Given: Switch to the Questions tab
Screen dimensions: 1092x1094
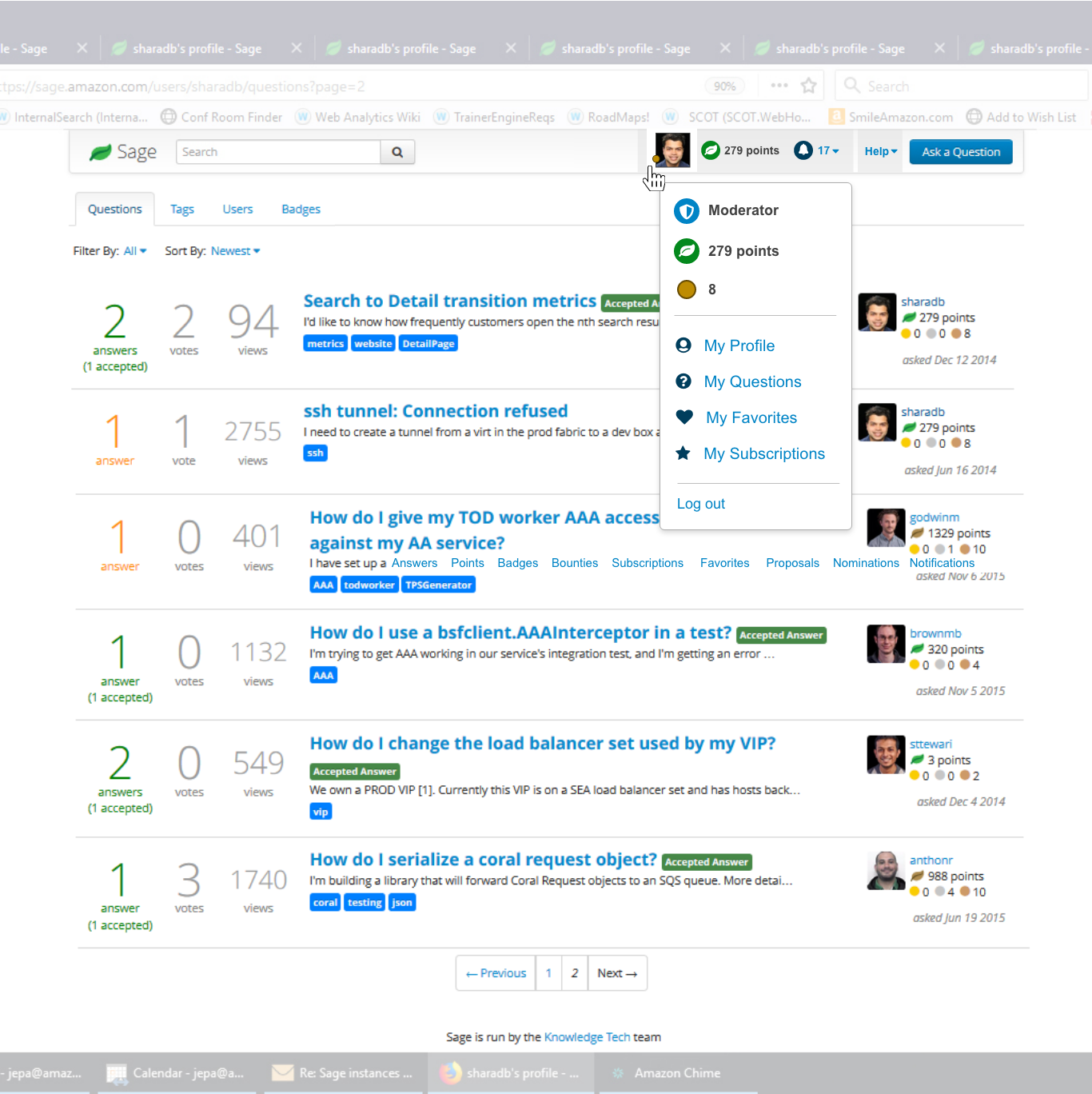Looking at the screenshot, I should 115,210.
